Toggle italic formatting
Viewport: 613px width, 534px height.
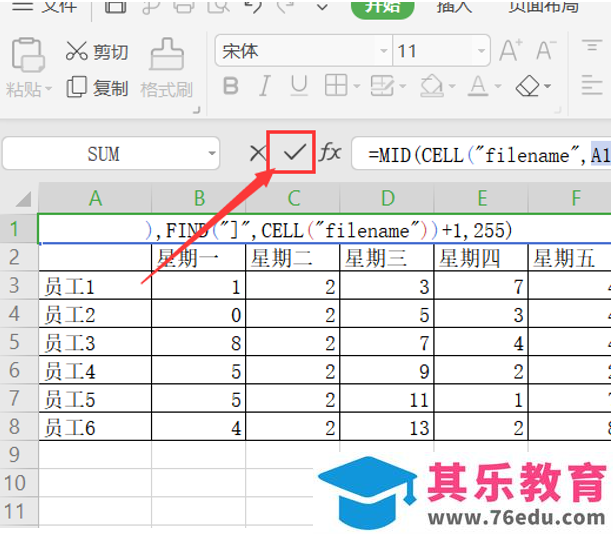tap(265, 86)
